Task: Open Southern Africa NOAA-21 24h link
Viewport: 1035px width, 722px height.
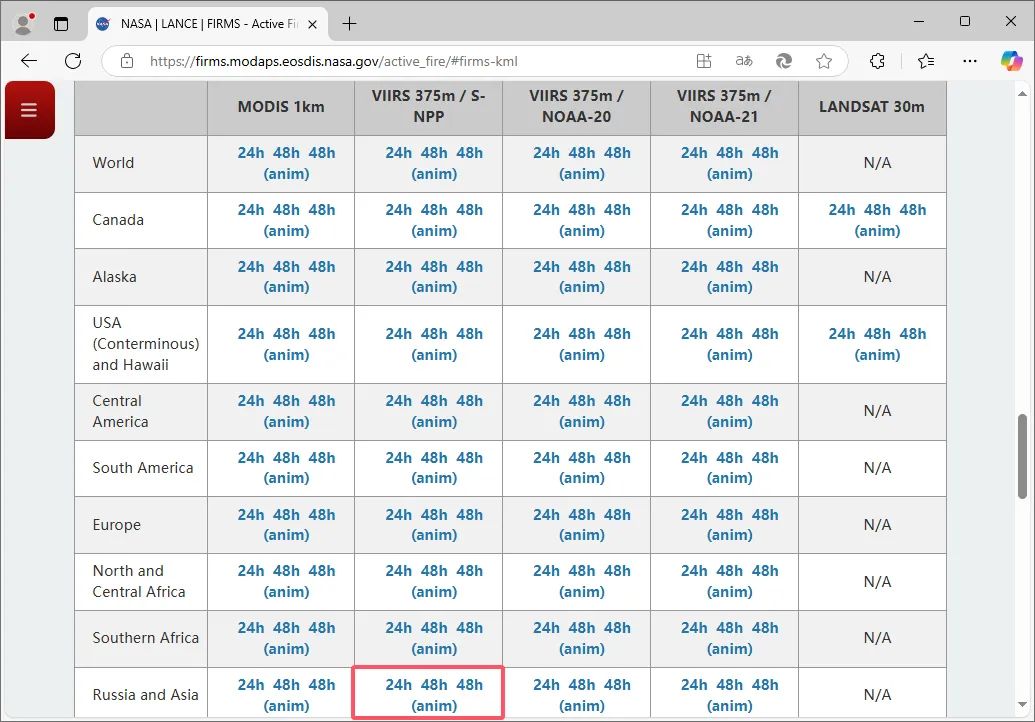Action: click(694, 628)
